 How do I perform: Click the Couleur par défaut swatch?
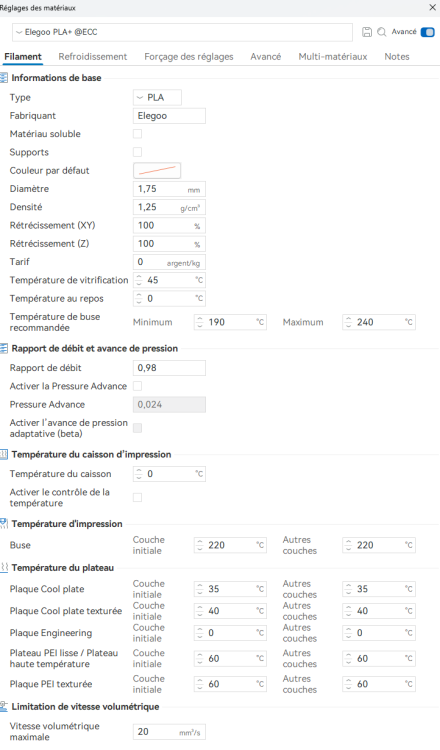(x=157, y=170)
